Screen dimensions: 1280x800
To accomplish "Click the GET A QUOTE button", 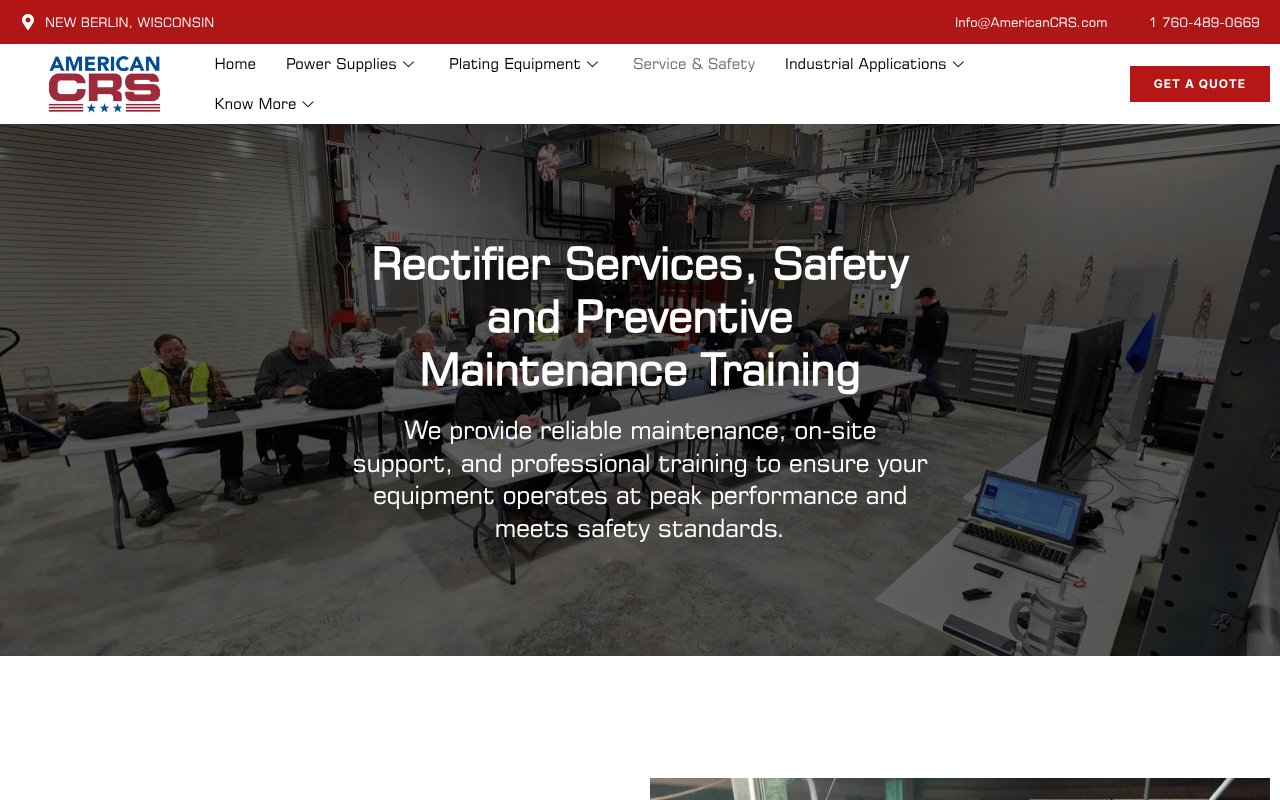I will (1199, 84).
